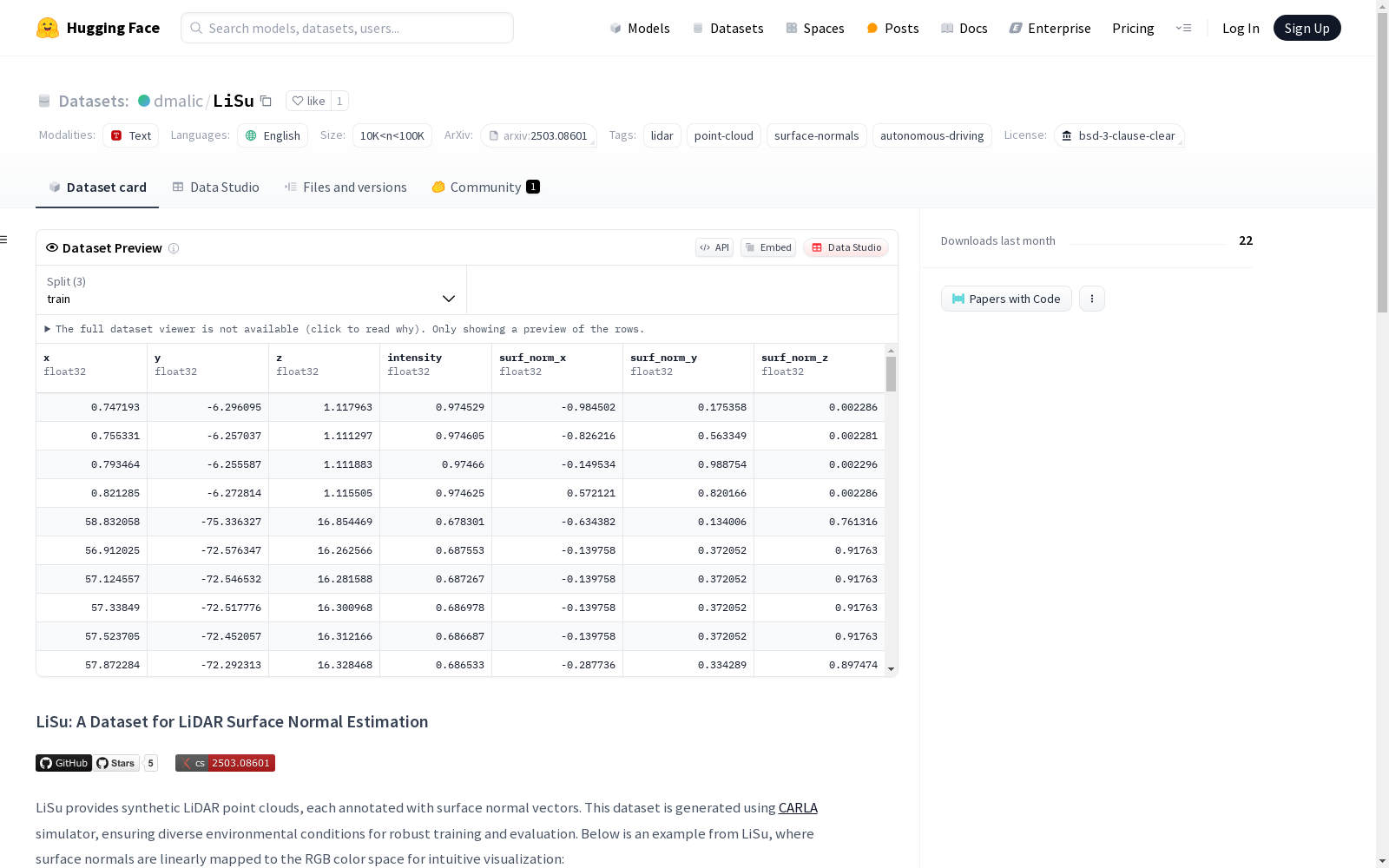Click the Text modality tag
This screenshot has height=868, width=1389.
pyautogui.click(x=131, y=135)
